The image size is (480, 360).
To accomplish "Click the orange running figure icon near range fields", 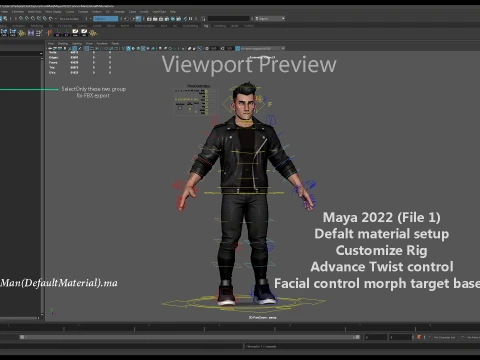I will click(419, 337).
